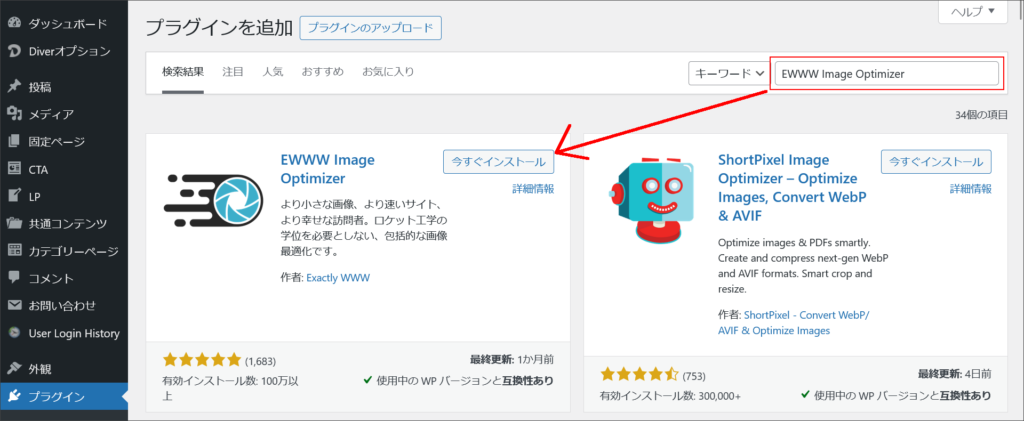The width and height of the screenshot is (1024, 421).
Task: Click the プラグインを追加 page heading
Action: [219, 28]
